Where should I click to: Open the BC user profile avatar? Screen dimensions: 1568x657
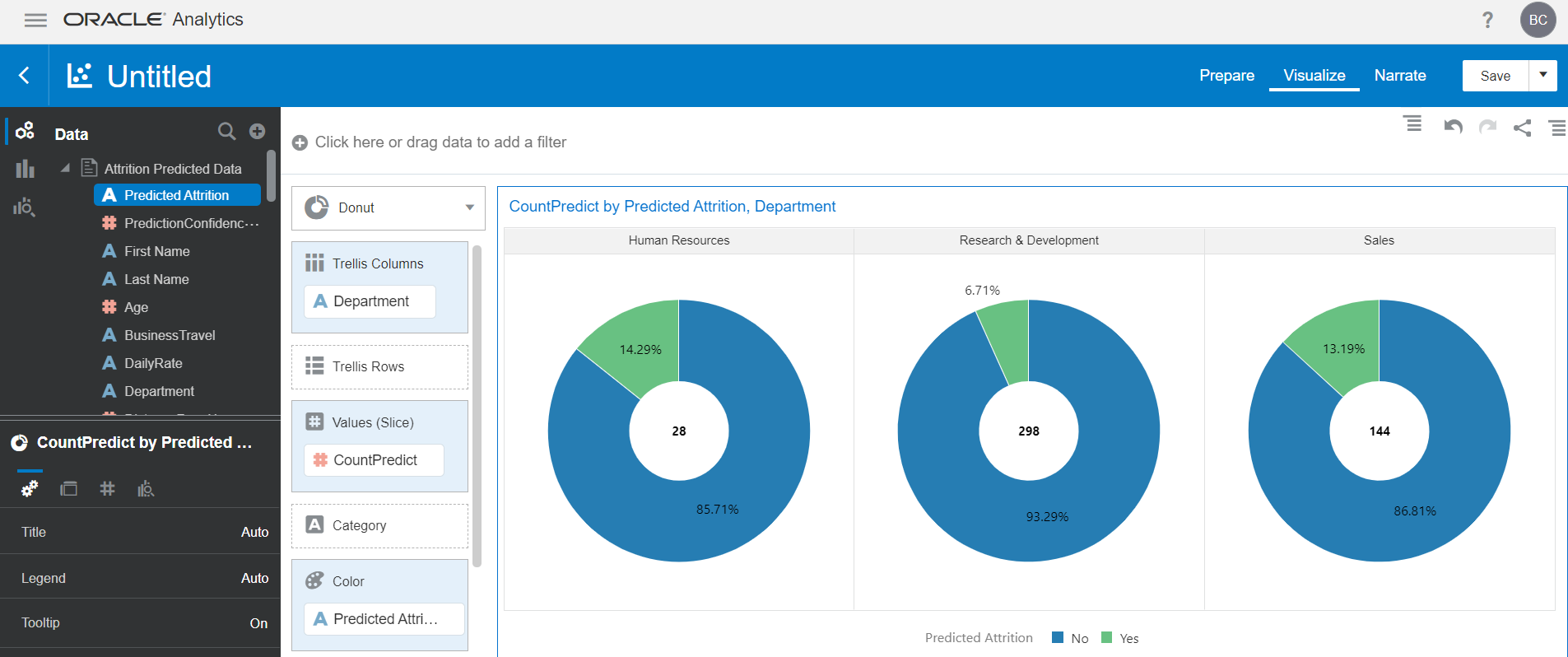(1538, 20)
